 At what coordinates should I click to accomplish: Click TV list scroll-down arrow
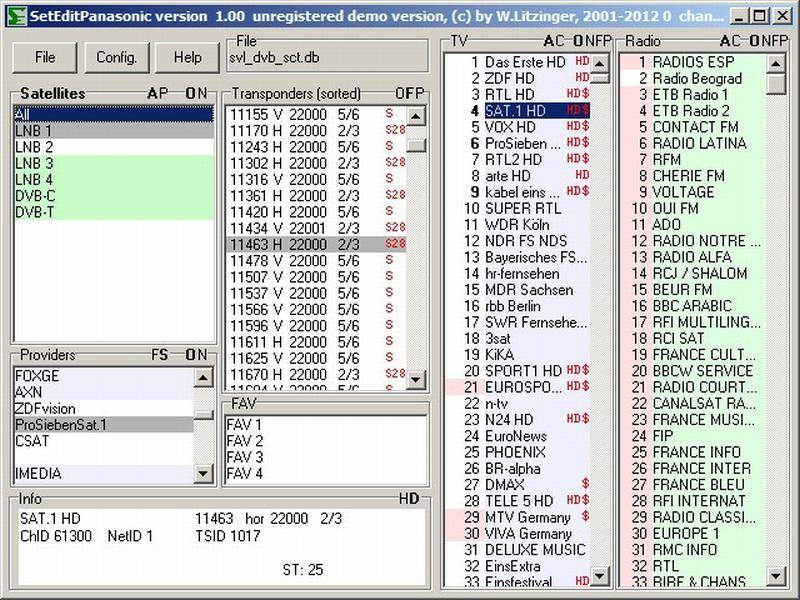pyautogui.click(x=599, y=576)
